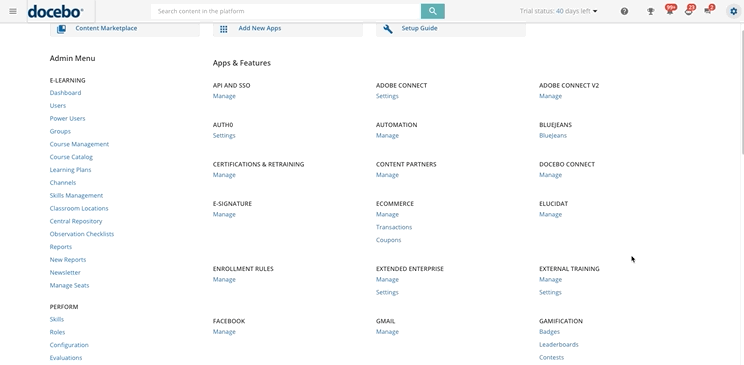This screenshot has width=744, height=365.
Task: Click the Content Marketplace icon
Action: click(x=61, y=29)
